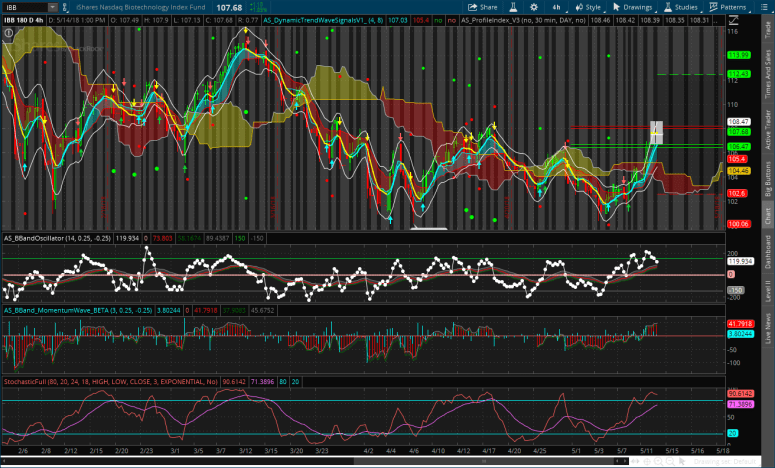Select the pointer cursor tool icon
Viewport: 775px width, 468px height.
click(x=682, y=461)
